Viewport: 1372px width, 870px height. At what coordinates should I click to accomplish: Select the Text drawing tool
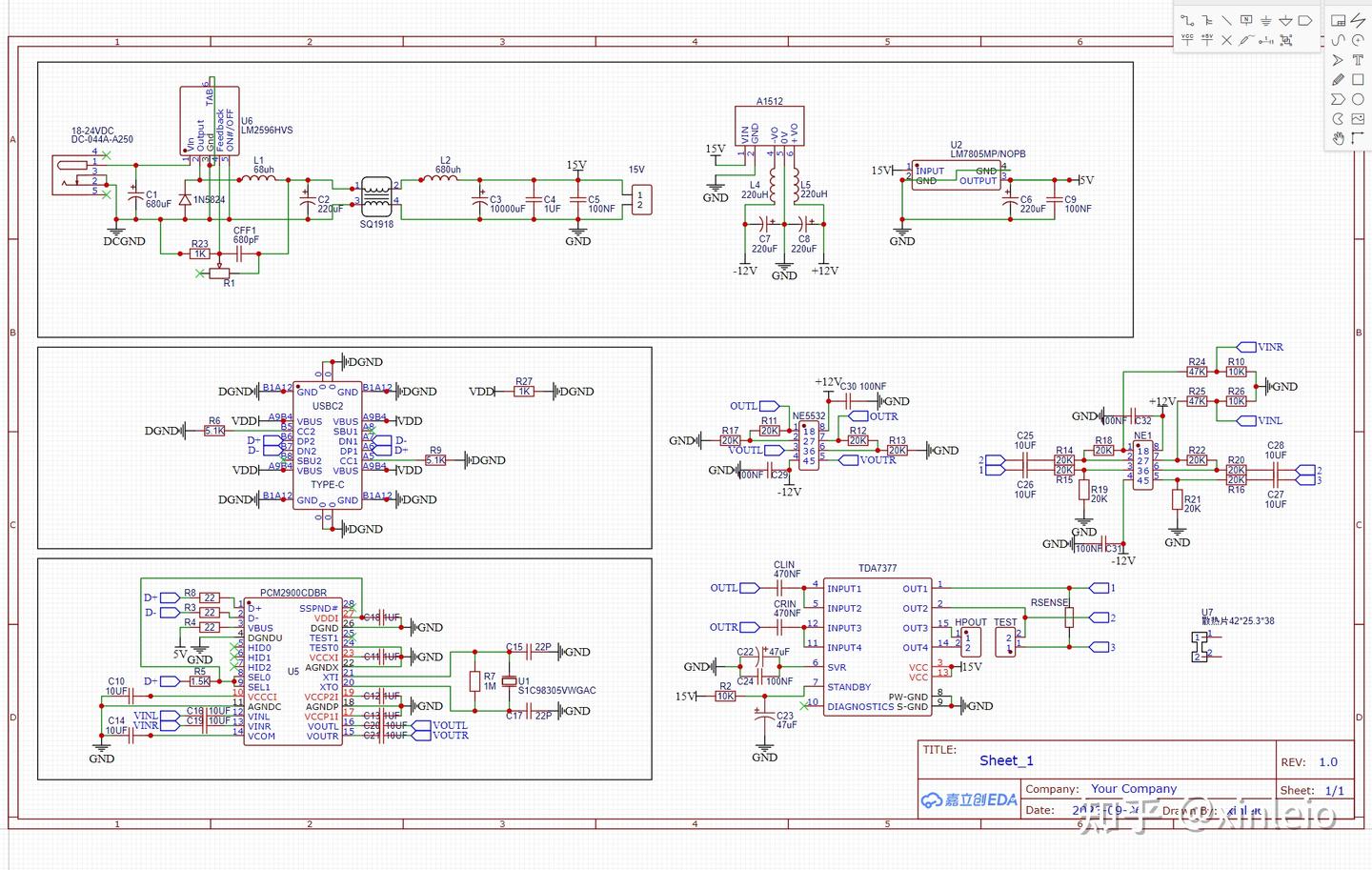pyautogui.click(x=1358, y=59)
